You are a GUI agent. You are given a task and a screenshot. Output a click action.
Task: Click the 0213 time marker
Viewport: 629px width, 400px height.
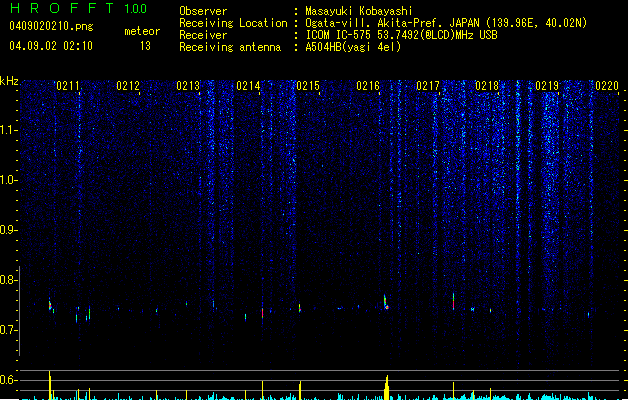coord(188,86)
